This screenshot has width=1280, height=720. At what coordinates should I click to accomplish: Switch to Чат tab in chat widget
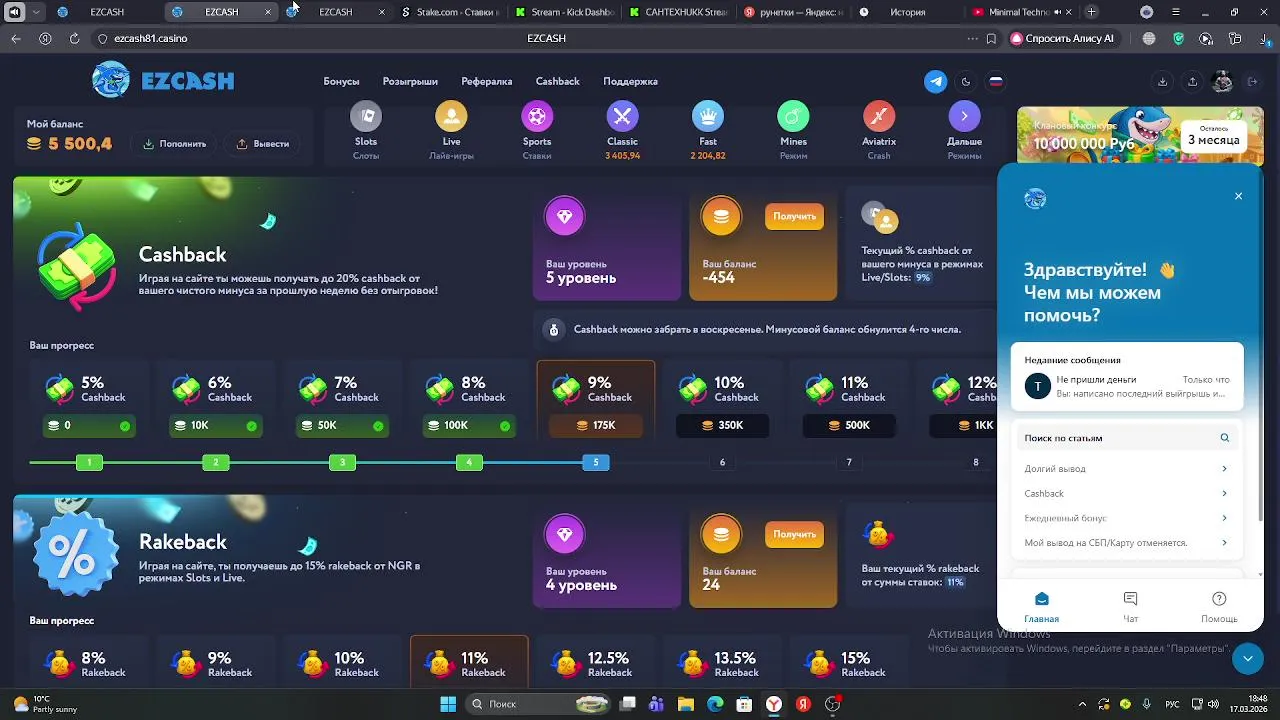pos(1130,607)
